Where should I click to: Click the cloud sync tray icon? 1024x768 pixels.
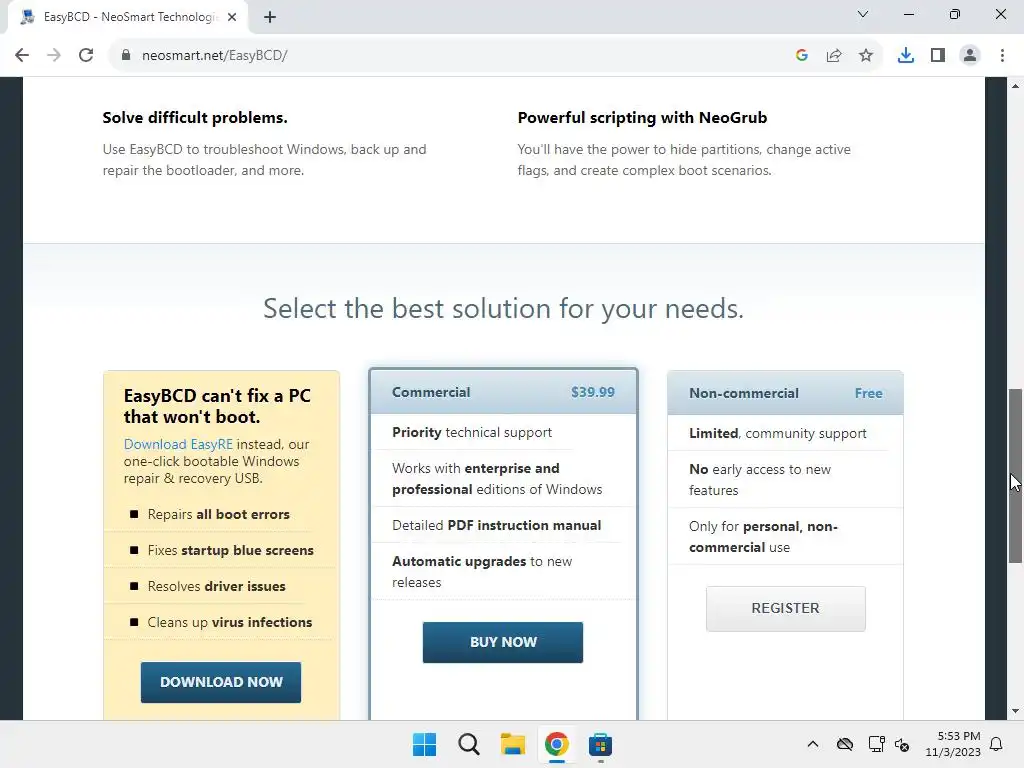point(844,744)
